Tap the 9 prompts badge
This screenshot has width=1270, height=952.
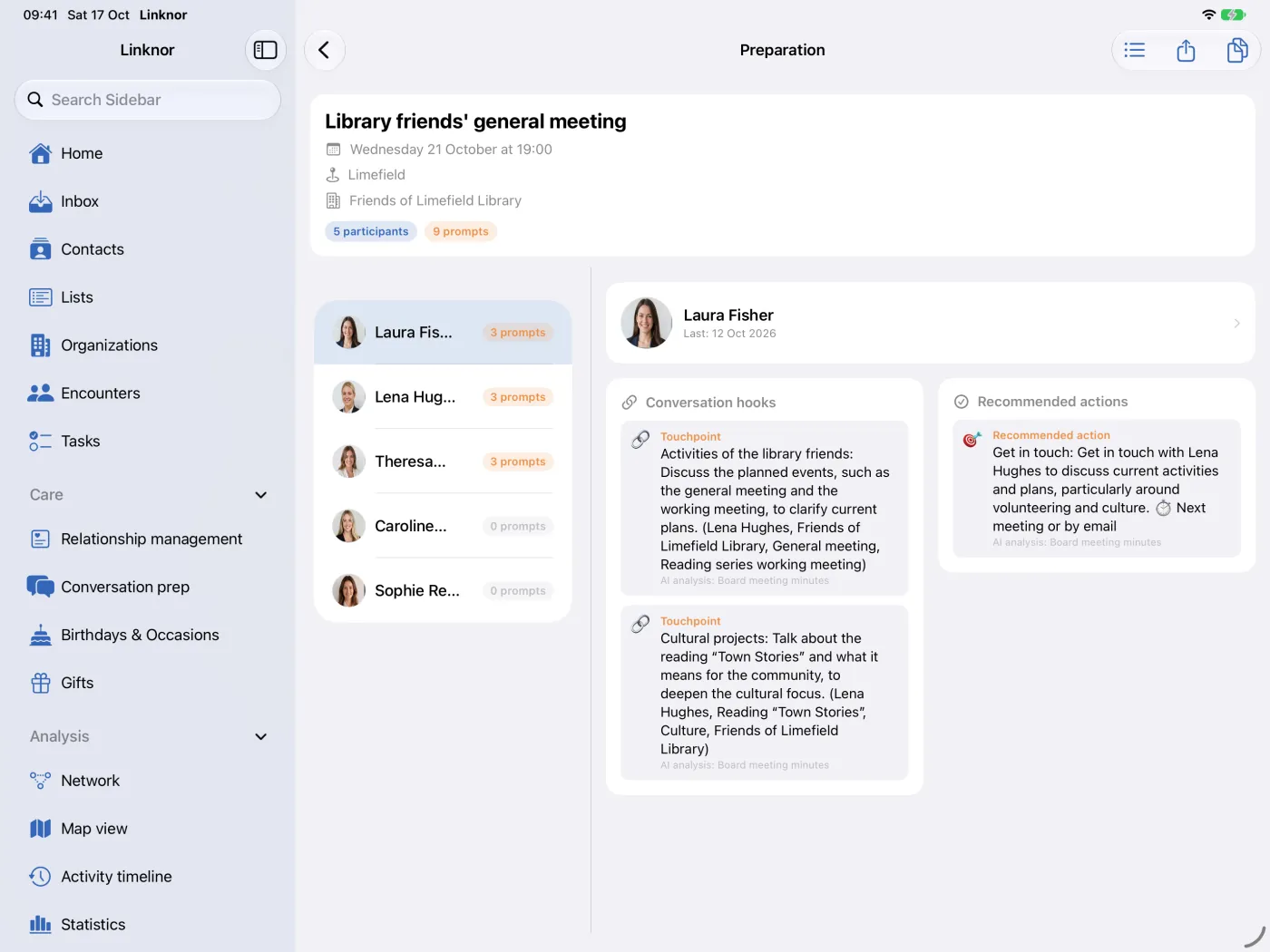pyautogui.click(x=461, y=232)
